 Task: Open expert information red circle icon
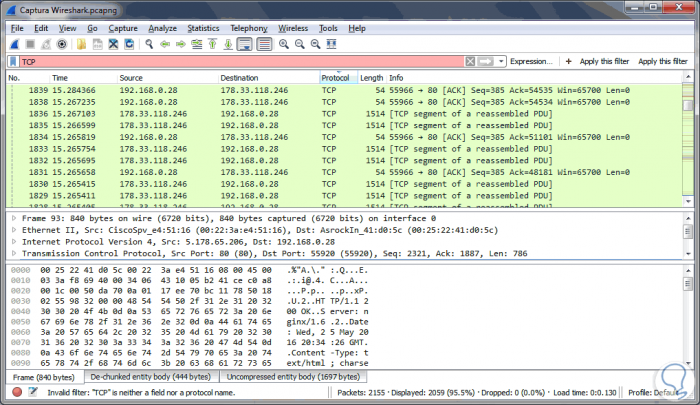click(x=17, y=392)
